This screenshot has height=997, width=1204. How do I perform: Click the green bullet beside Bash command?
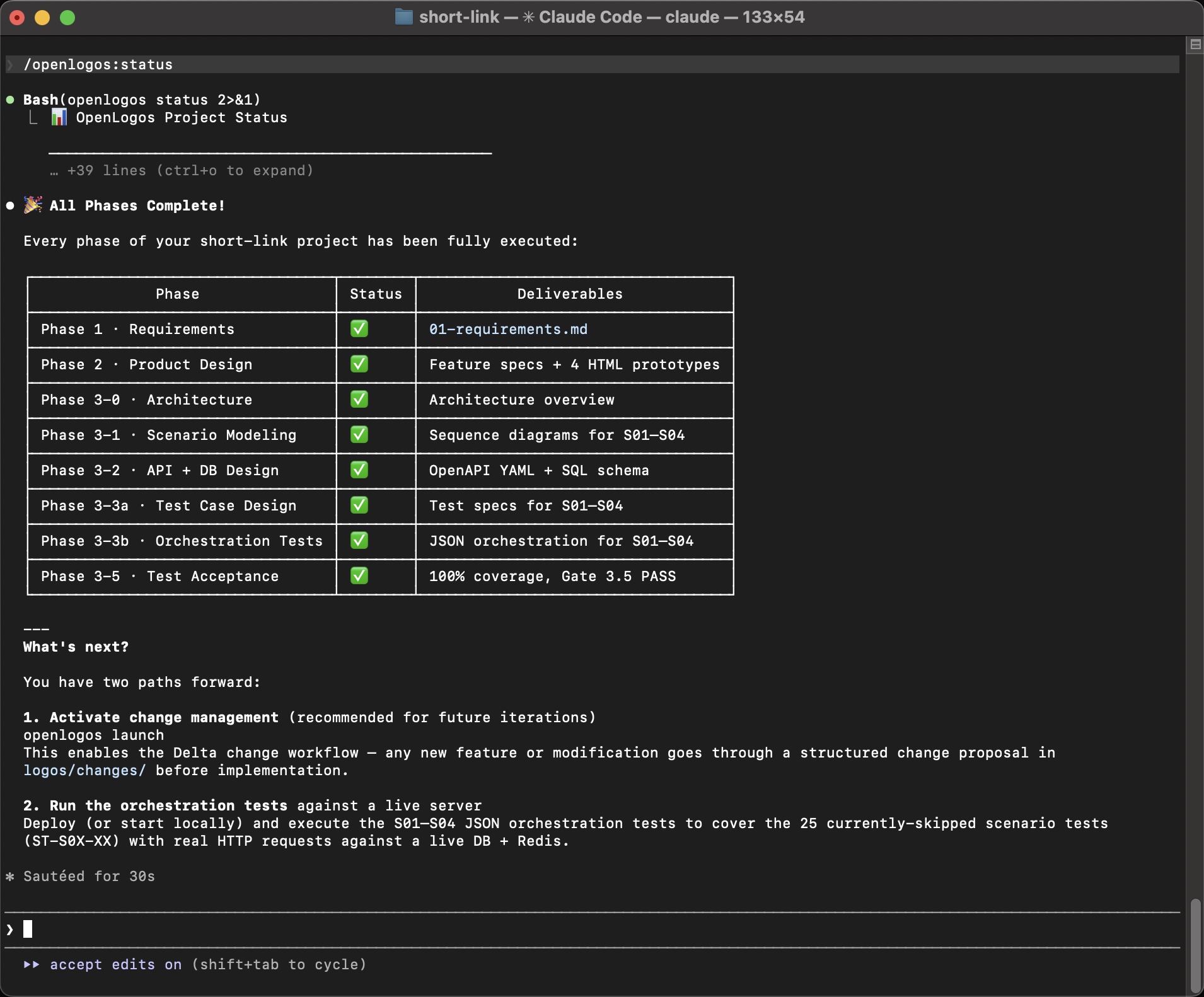pyautogui.click(x=10, y=100)
